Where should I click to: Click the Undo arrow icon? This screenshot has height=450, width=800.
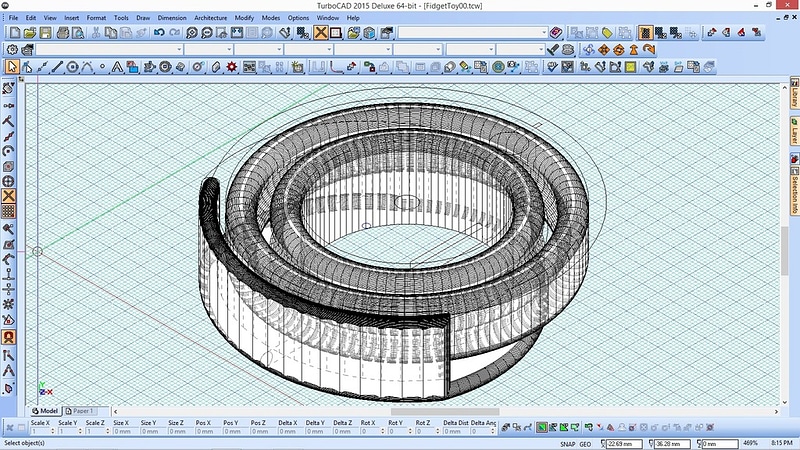click(x=159, y=33)
